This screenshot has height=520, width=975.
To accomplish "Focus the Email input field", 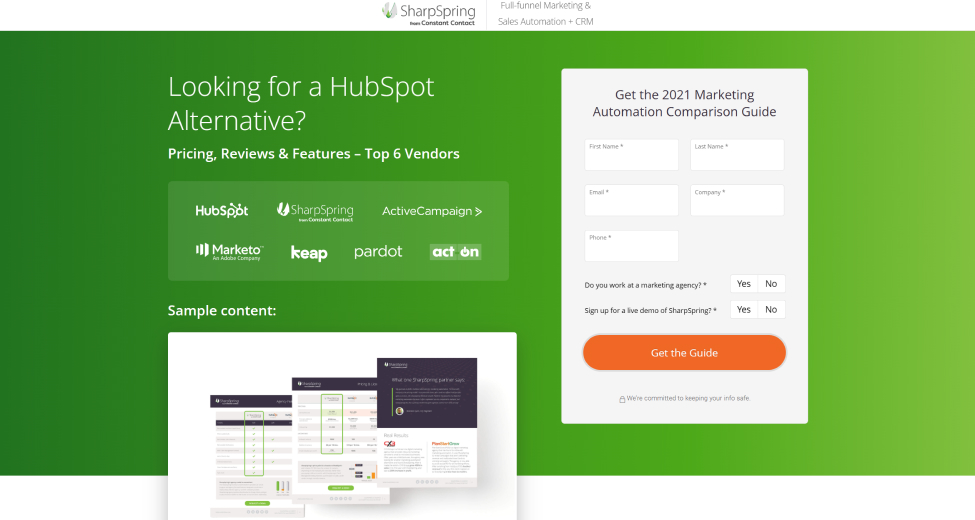I will [x=631, y=200].
